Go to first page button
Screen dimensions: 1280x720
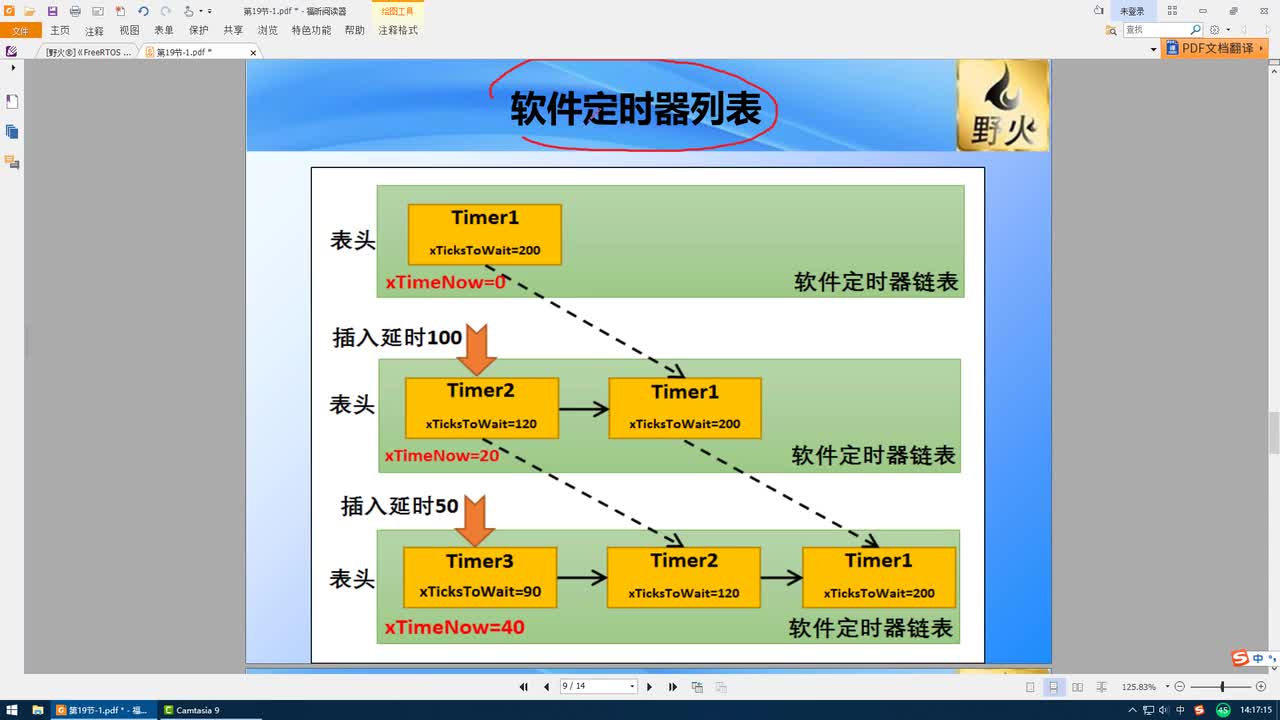click(x=523, y=687)
